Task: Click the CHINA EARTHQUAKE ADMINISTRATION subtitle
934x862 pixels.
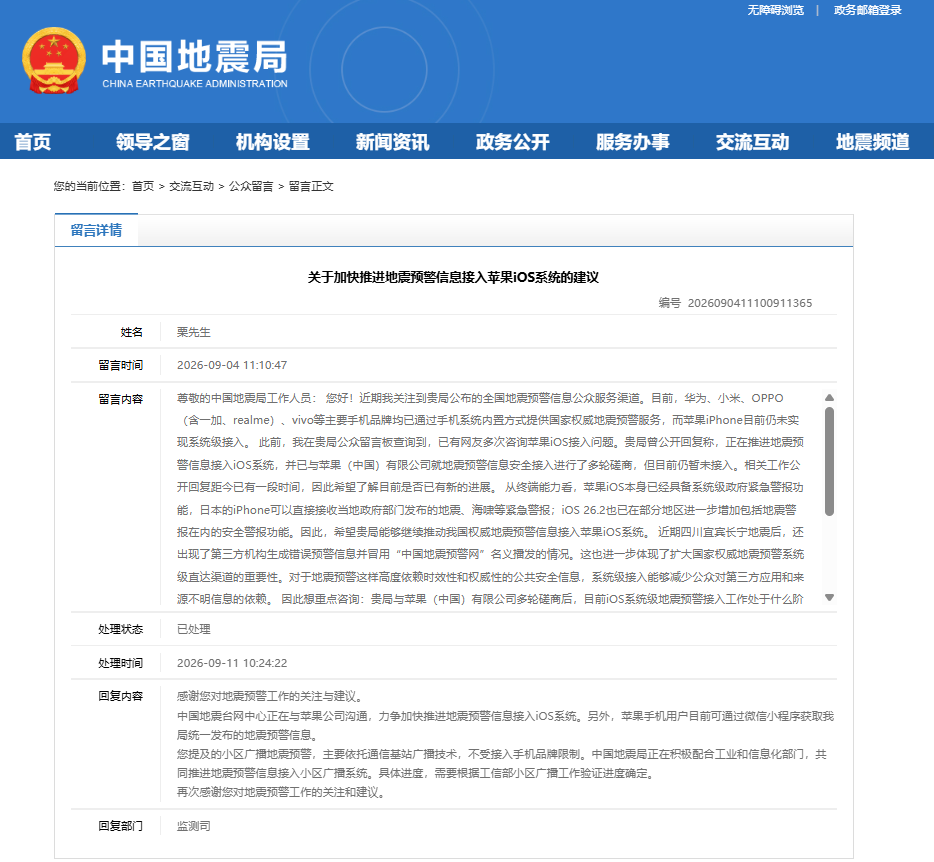Action: point(195,84)
